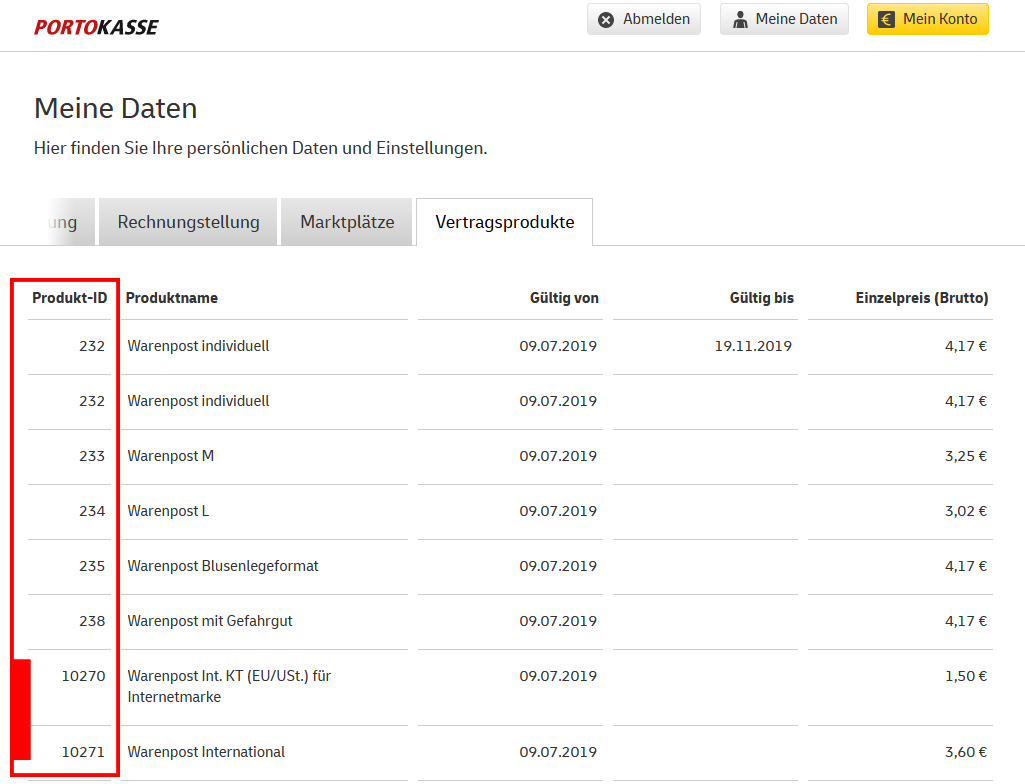Click the Gültig bis column header
Image resolution: width=1025 pixels, height=784 pixels.
point(762,298)
